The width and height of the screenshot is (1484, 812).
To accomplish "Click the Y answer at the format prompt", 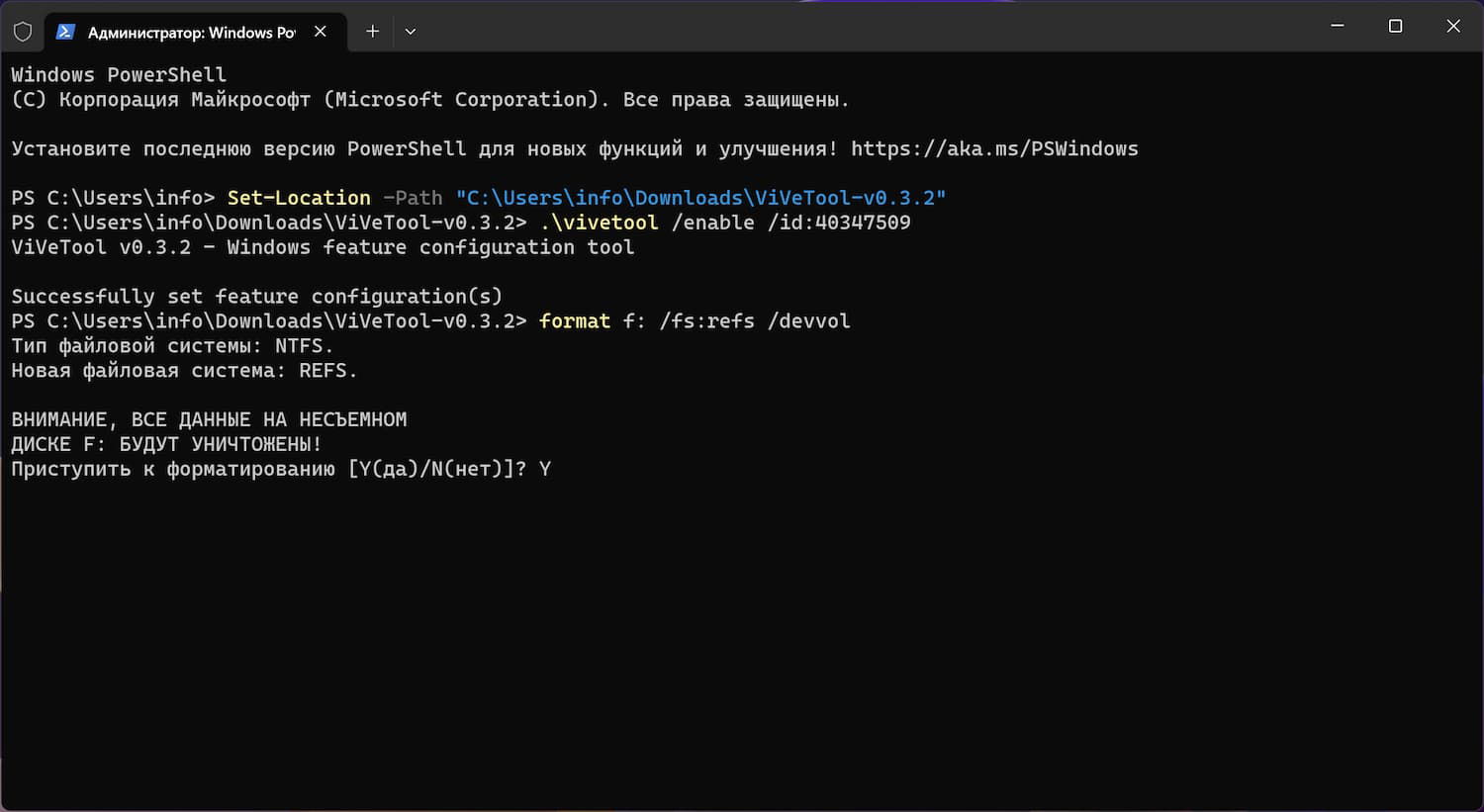I will pyautogui.click(x=545, y=469).
